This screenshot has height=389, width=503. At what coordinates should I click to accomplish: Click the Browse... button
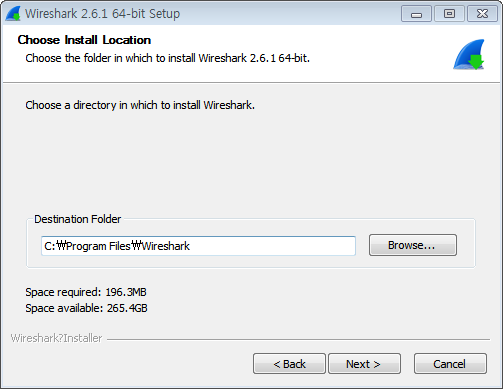[413, 245]
